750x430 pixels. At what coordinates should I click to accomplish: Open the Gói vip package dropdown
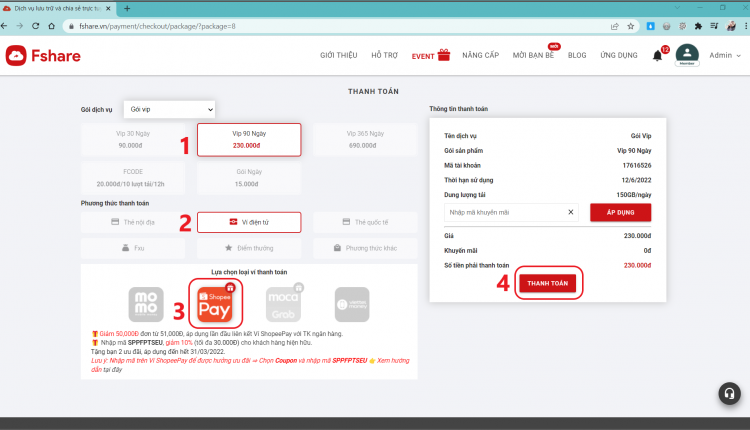[169, 109]
